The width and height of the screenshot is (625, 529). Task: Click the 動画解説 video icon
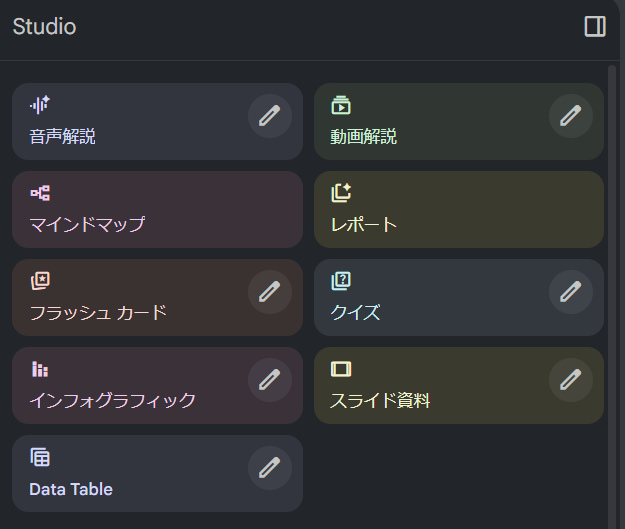[341, 105]
